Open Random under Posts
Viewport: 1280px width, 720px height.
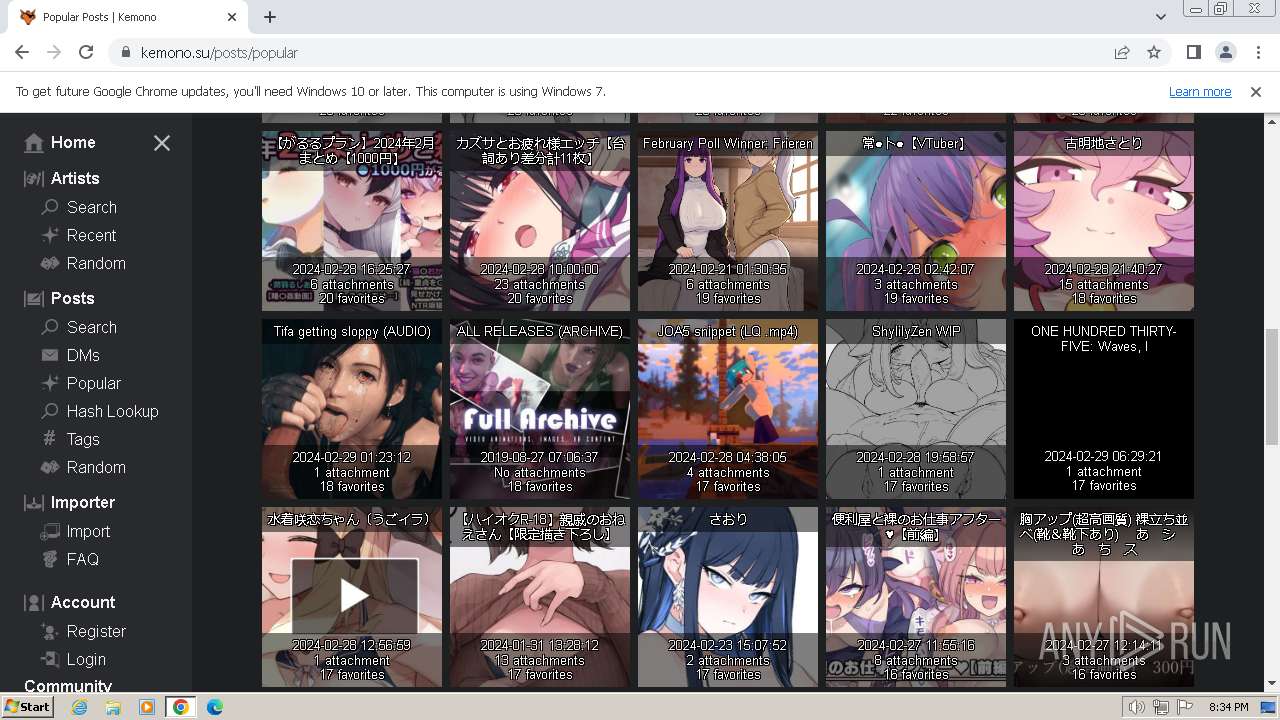83,467
